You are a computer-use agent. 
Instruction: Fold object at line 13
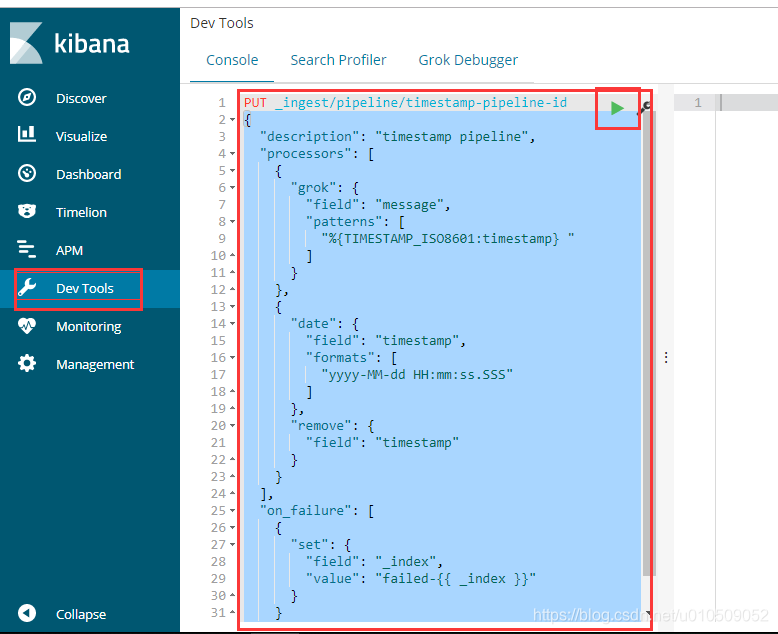click(232, 307)
